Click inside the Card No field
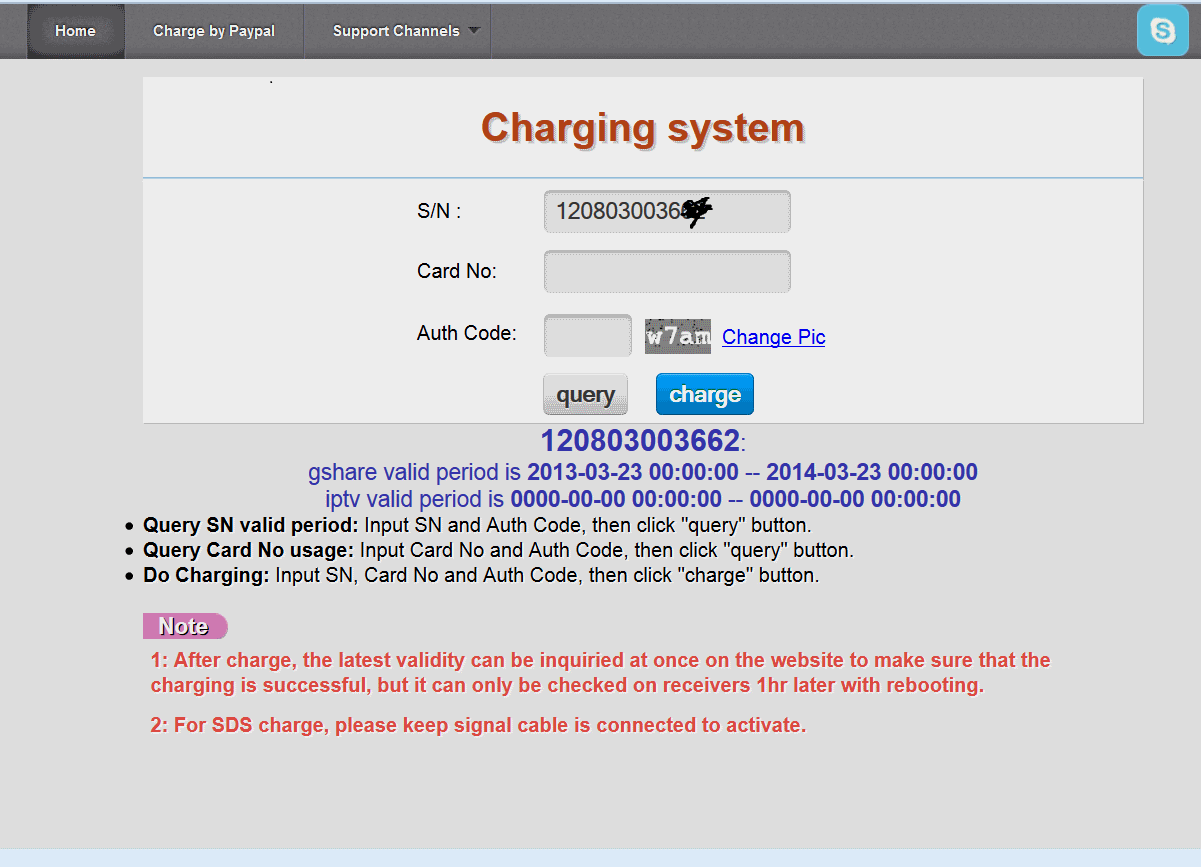 666,271
